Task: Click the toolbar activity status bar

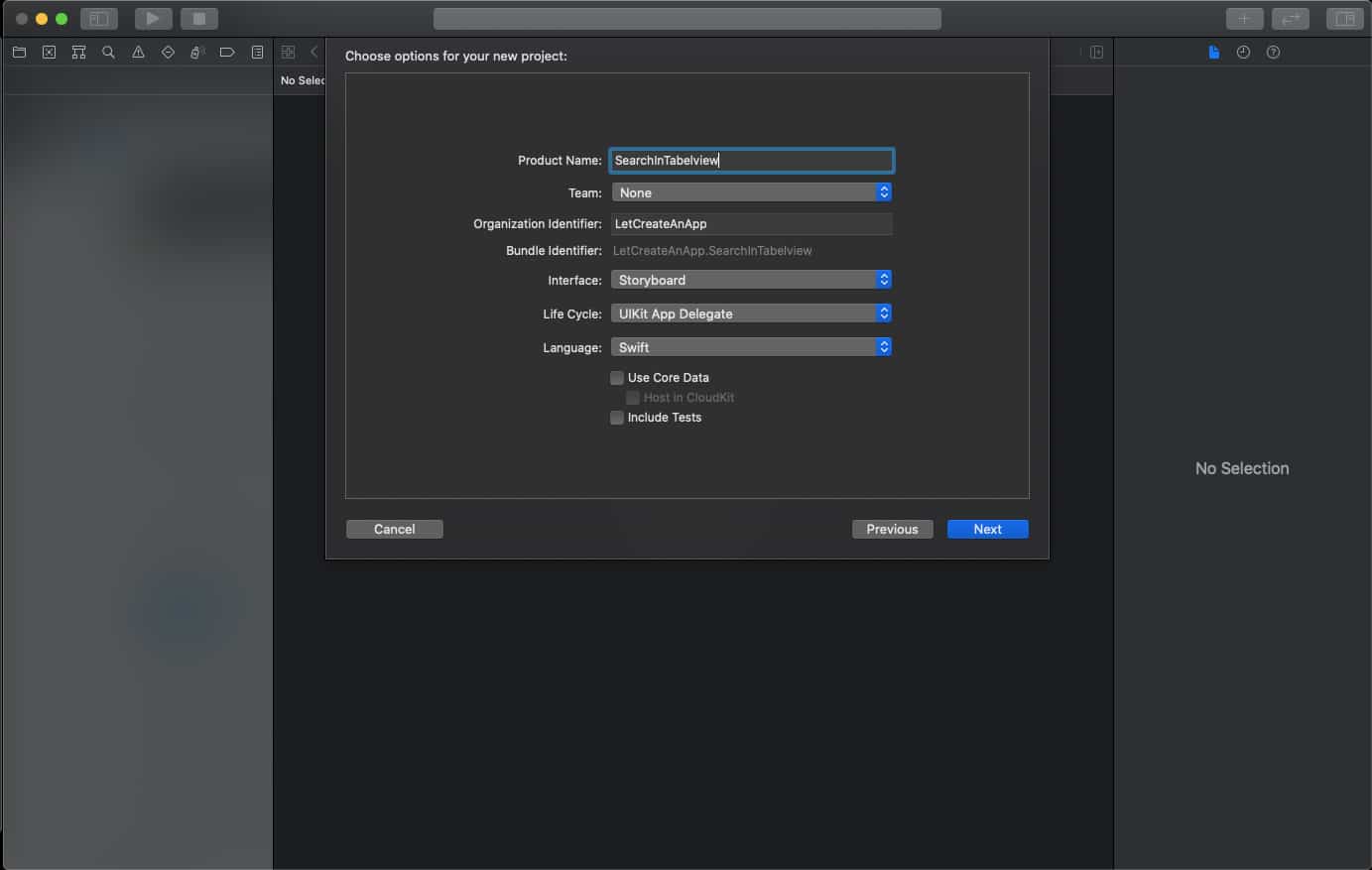Action: click(x=687, y=19)
